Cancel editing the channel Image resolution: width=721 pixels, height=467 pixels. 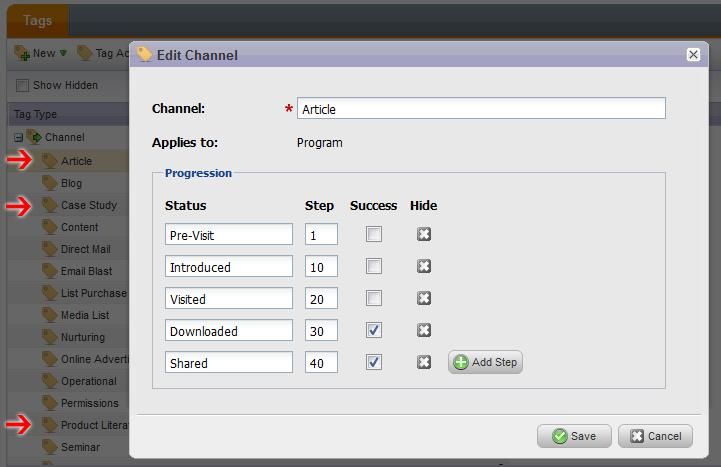(x=655, y=436)
